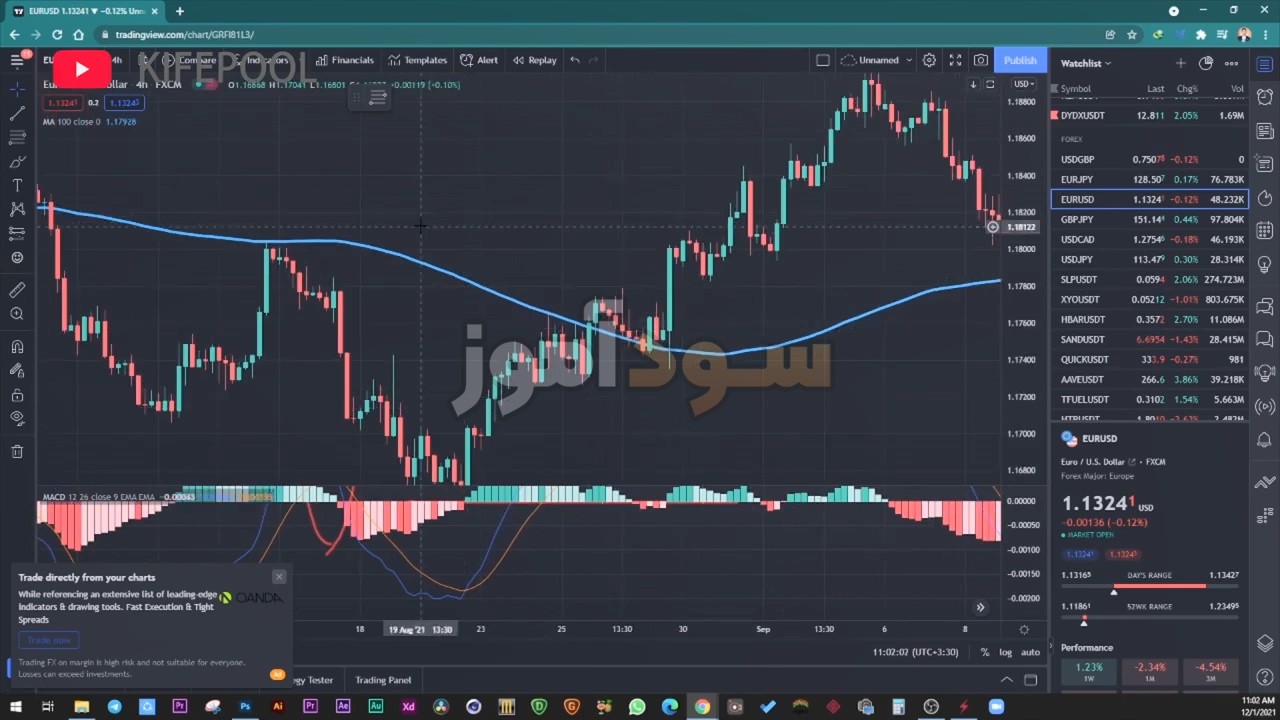Click the browser address bar URL
The height and width of the screenshot is (720, 1280).
[x=184, y=35]
